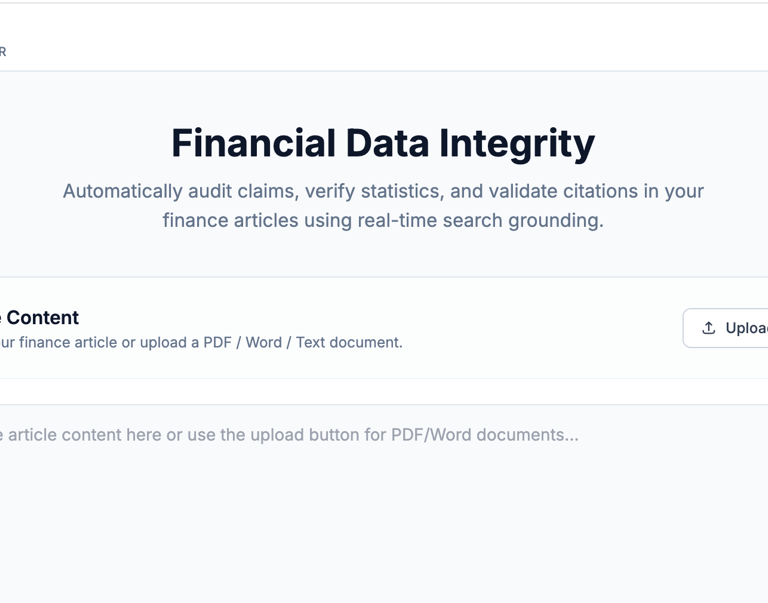
Task: Click the word PDF in the description
Action: point(216,342)
